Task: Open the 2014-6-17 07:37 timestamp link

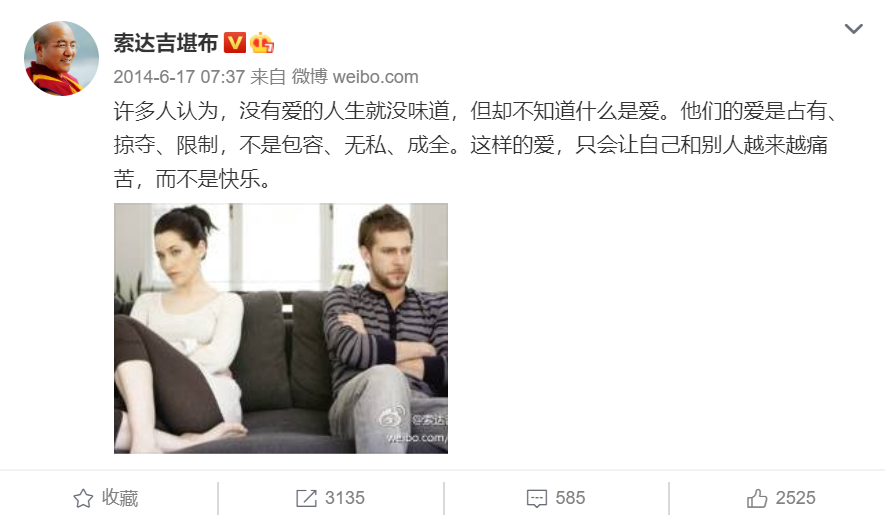Action: 179,77
